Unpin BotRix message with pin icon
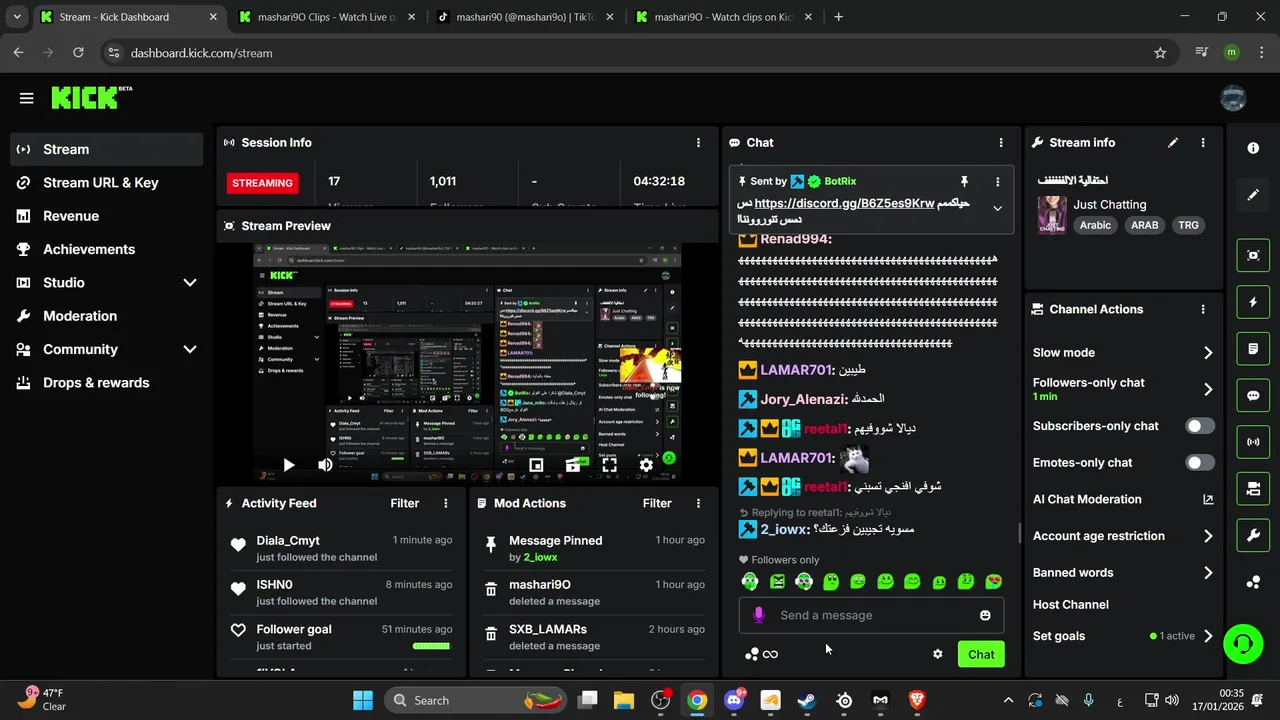The image size is (1280, 720). pyautogui.click(x=964, y=182)
